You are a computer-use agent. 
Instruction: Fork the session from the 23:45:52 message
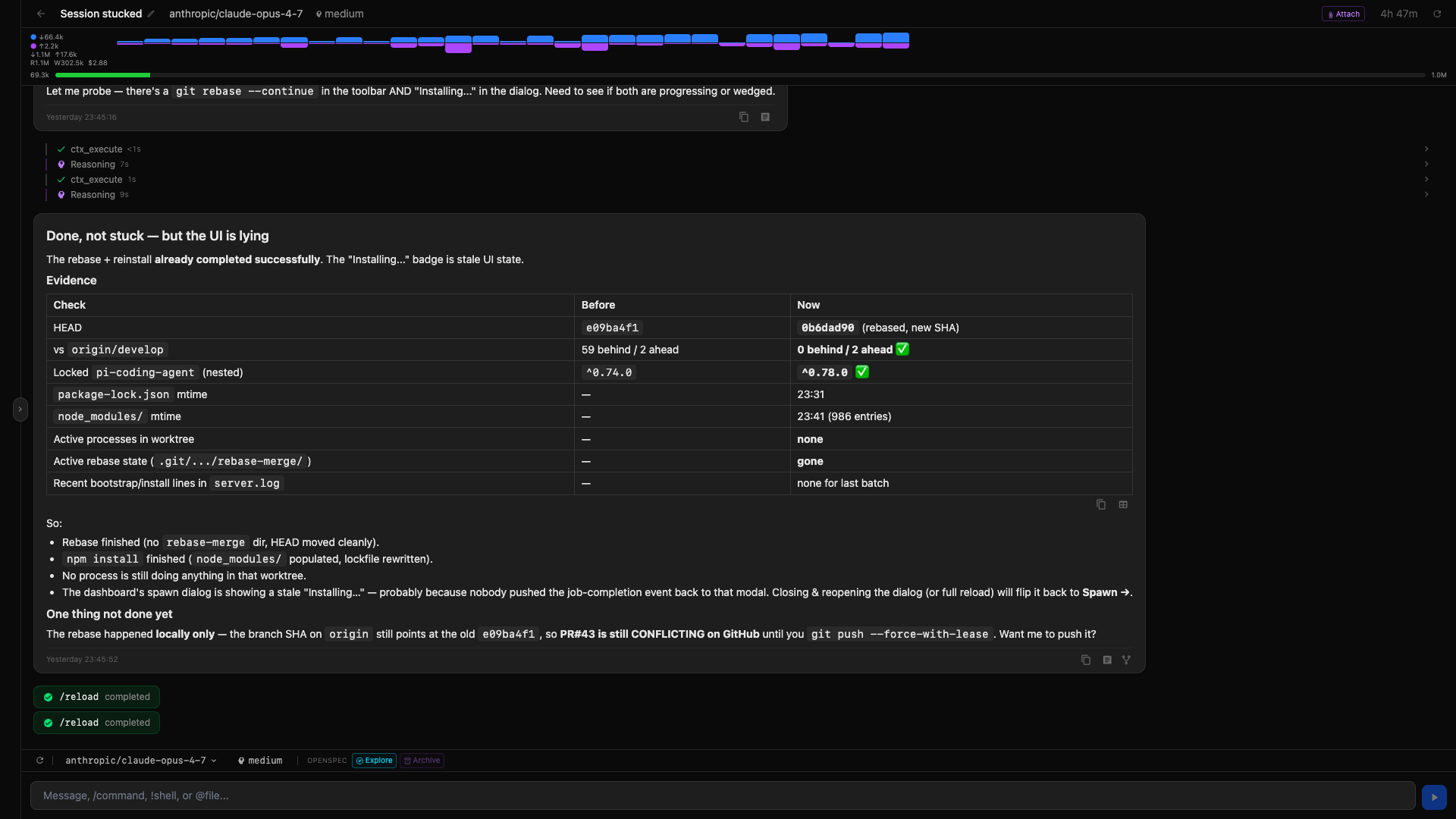(x=1126, y=660)
